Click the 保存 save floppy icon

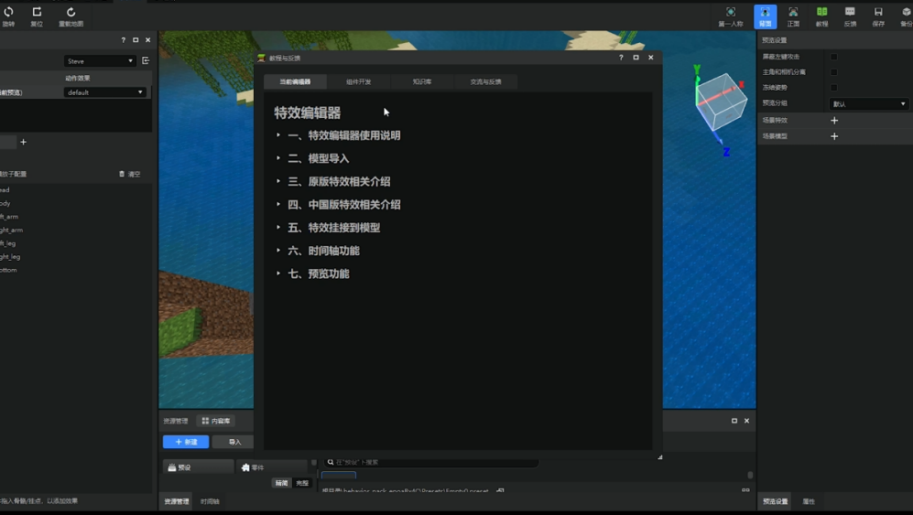[x=878, y=16]
